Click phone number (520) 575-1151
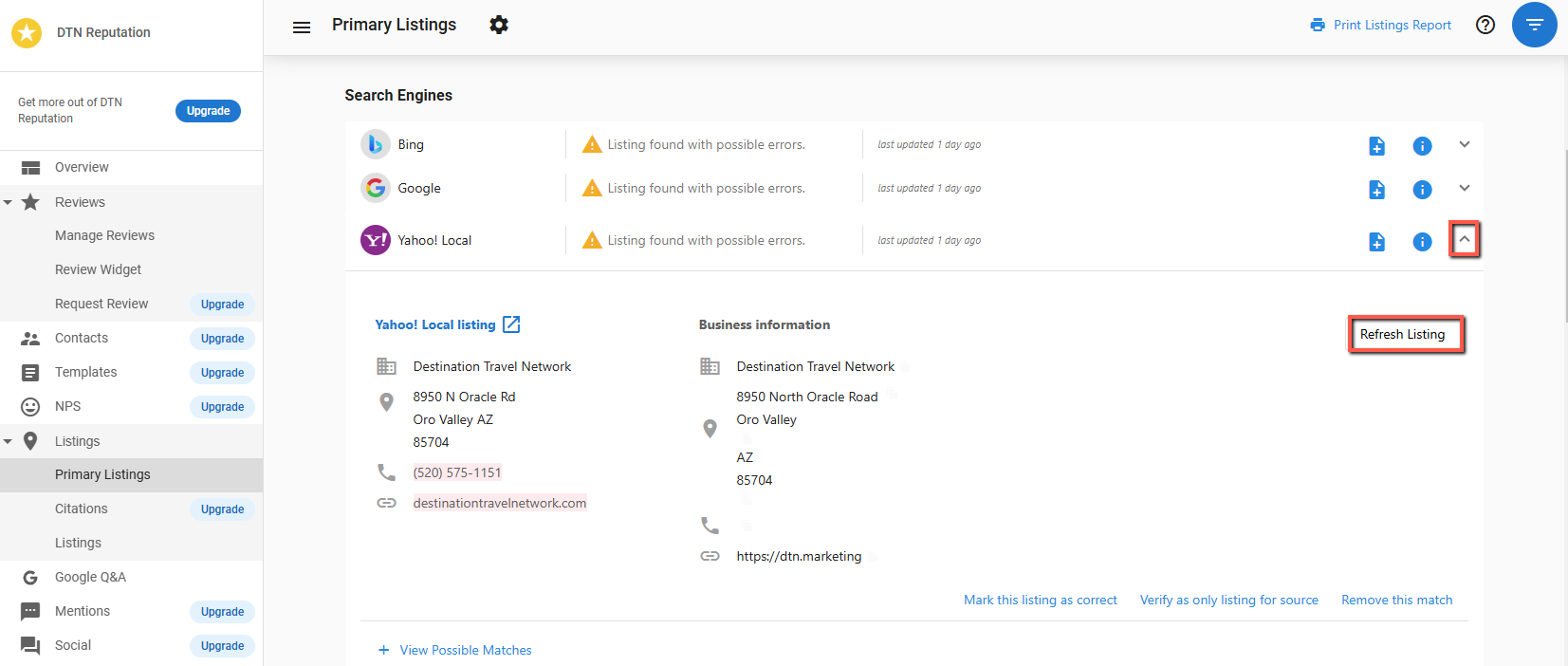Image resolution: width=1568 pixels, height=666 pixels. 457,472
